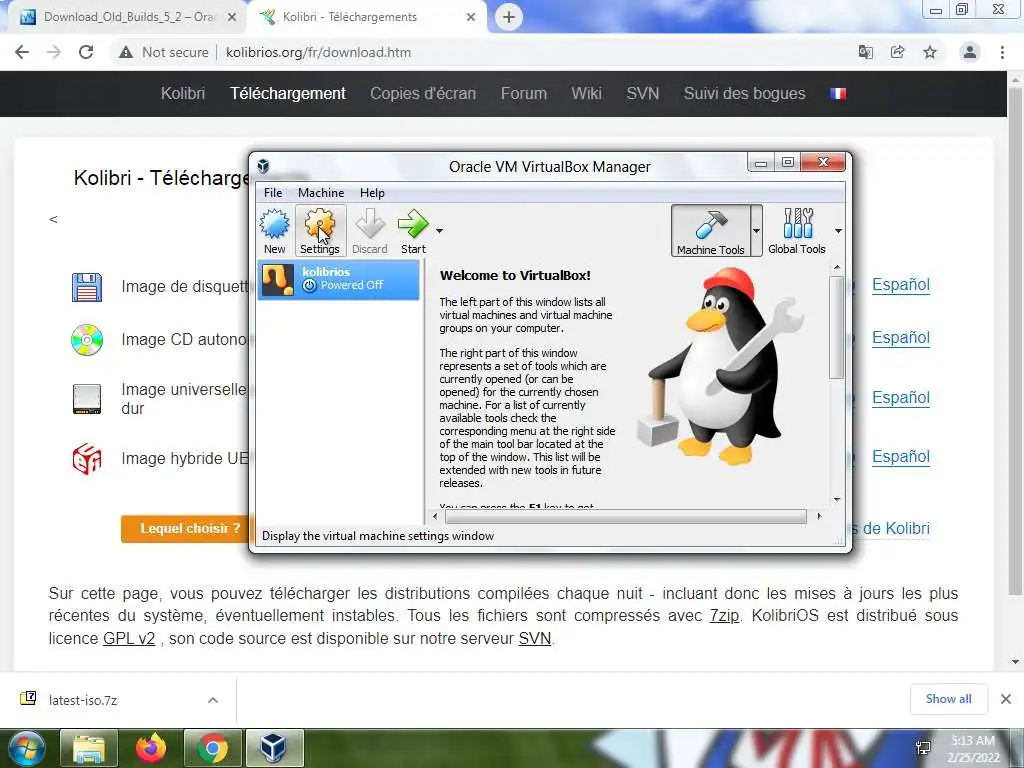Go back with browser back arrow
Image resolution: width=1024 pixels, height=768 pixels.
22,52
